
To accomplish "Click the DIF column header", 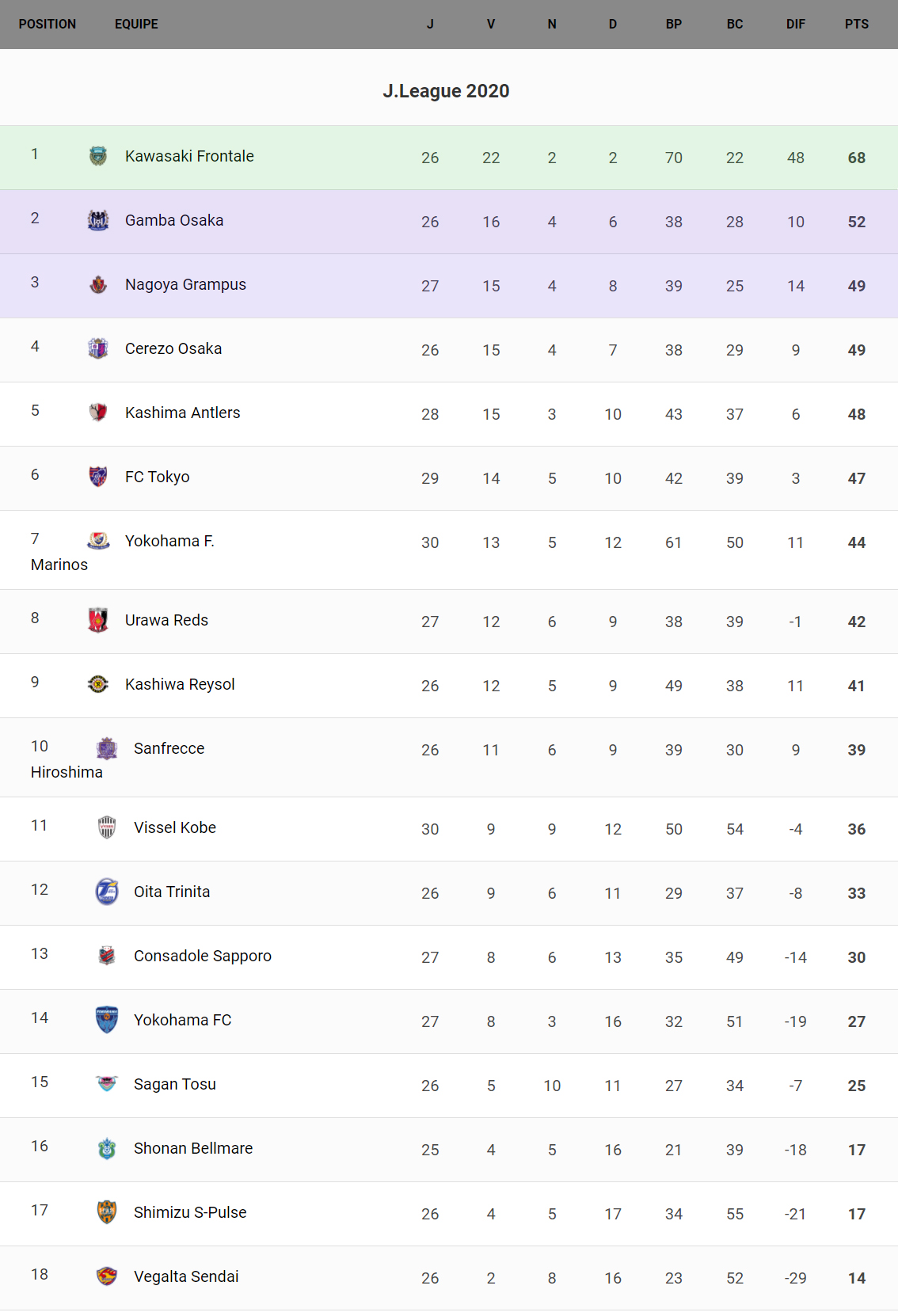I will pos(795,24).
